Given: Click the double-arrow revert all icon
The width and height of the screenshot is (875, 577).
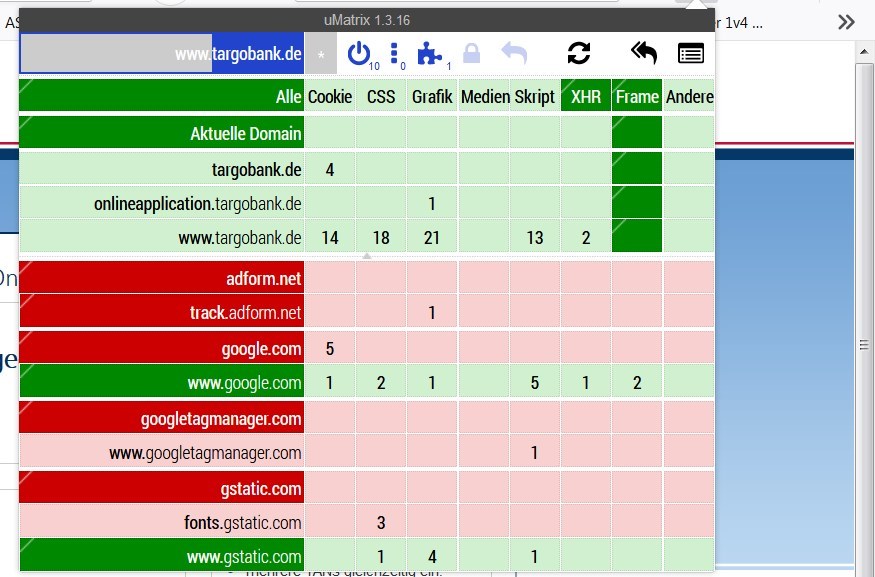Looking at the screenshot, I should point(644,53).
